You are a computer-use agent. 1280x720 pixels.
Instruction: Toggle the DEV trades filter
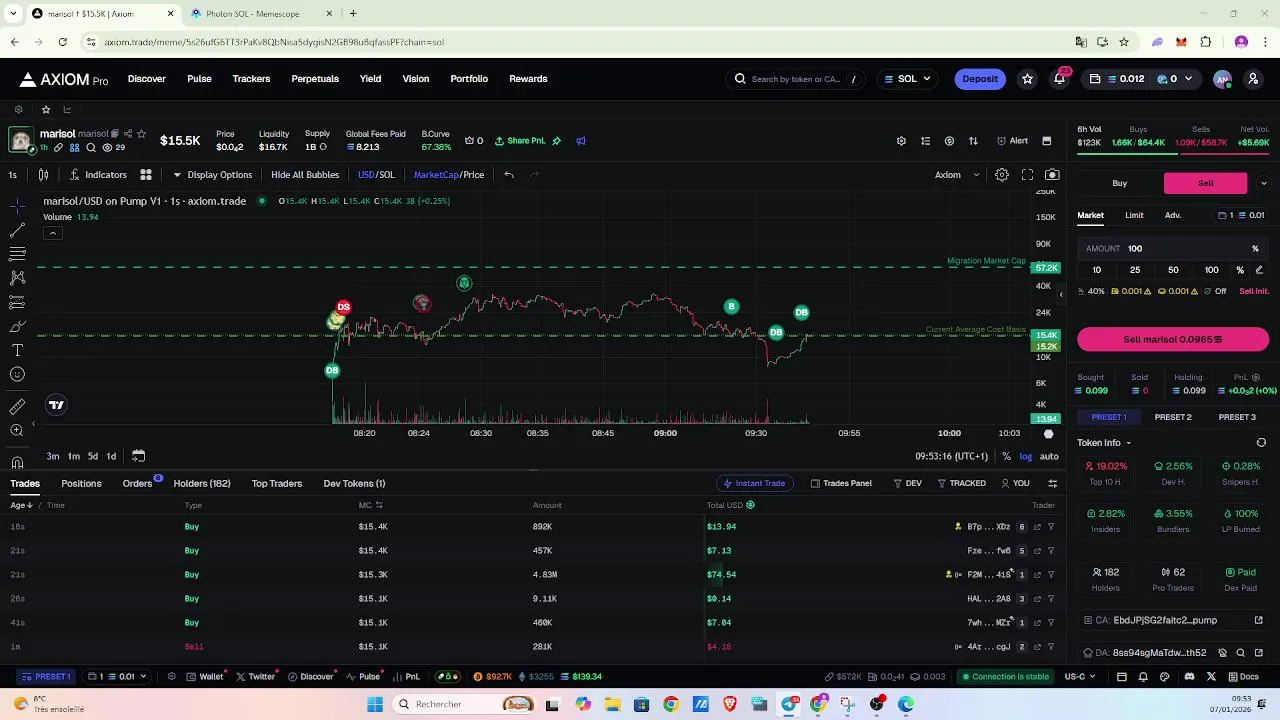[x=907, y=484]
